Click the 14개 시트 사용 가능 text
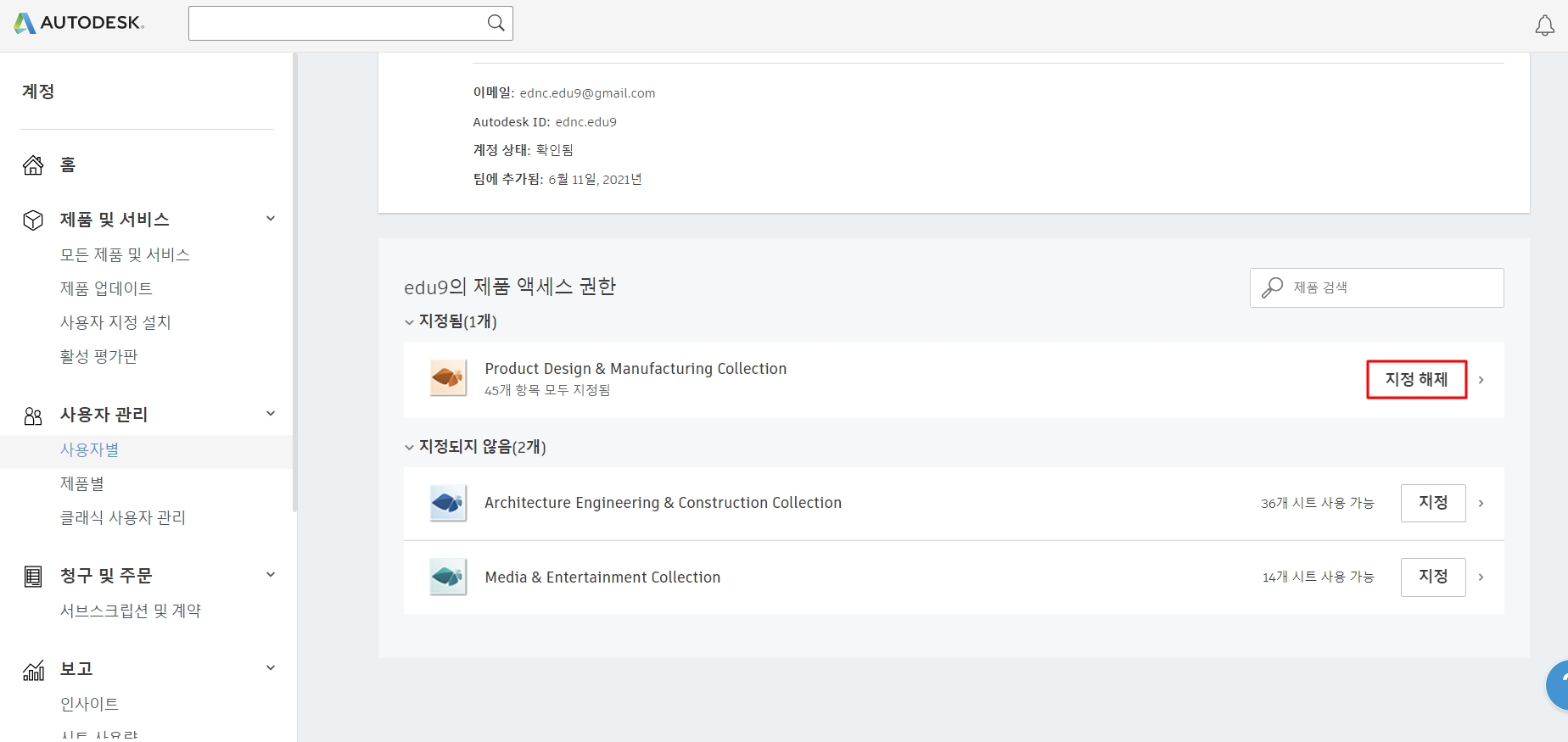Image resolution: width=1568 pixels, height=742 pixels. point(1318,577)
